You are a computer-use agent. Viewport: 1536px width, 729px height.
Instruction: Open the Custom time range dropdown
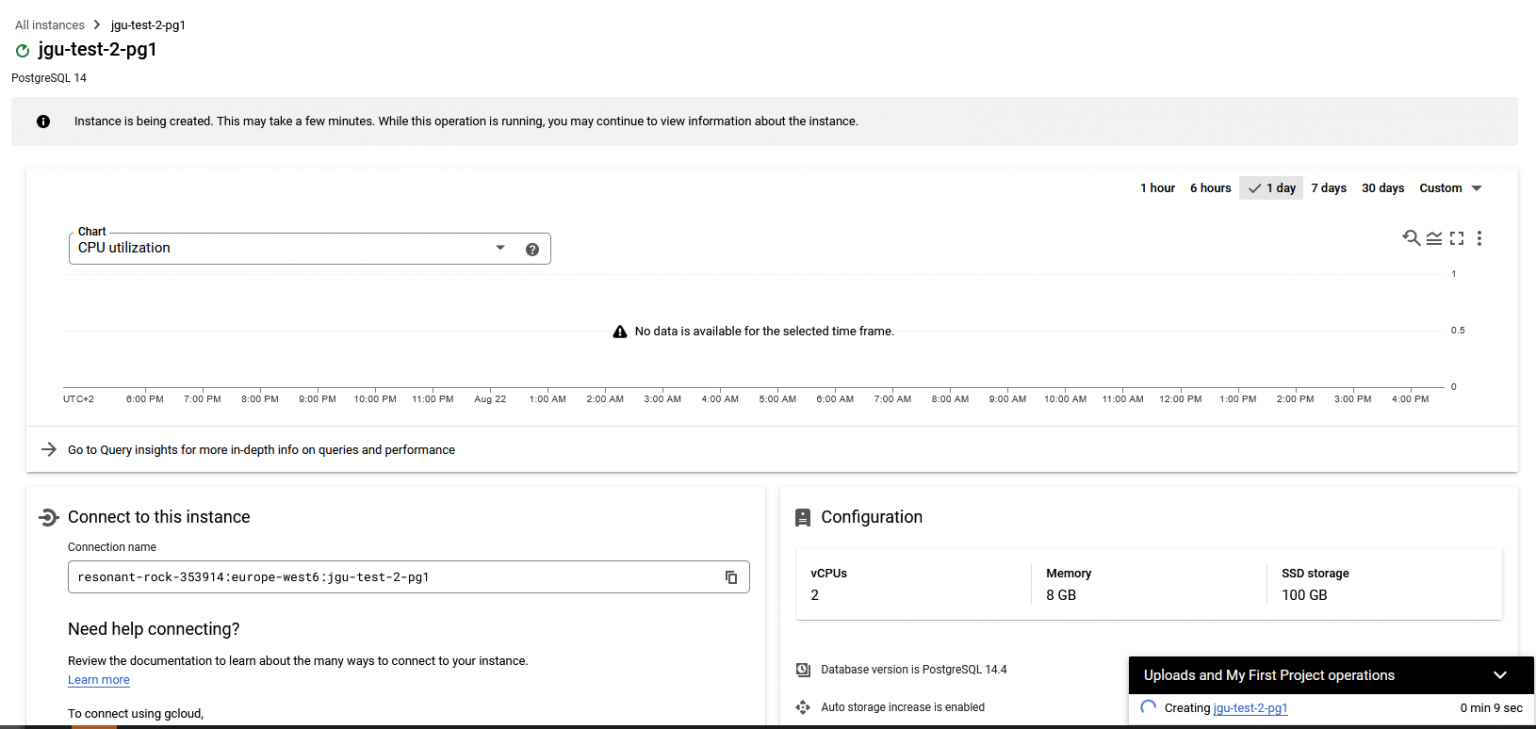click(1450, 188)
